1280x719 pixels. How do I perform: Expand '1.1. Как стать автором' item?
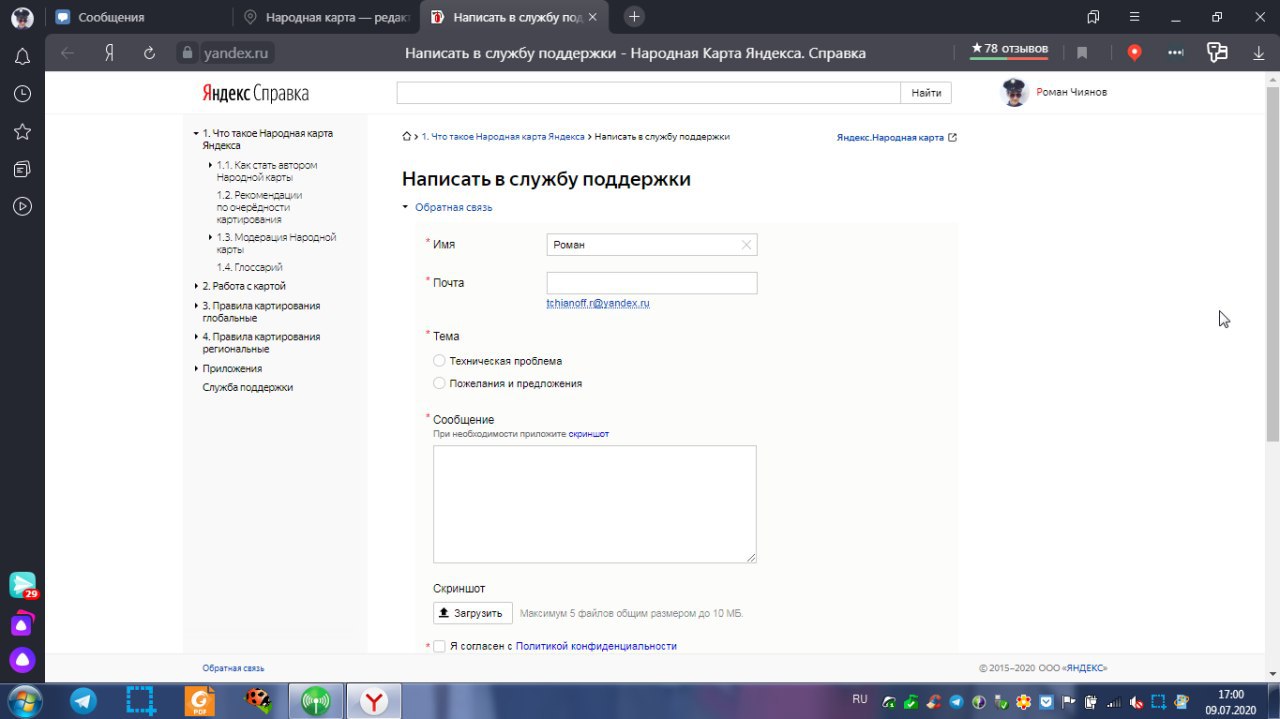[211, 165]
